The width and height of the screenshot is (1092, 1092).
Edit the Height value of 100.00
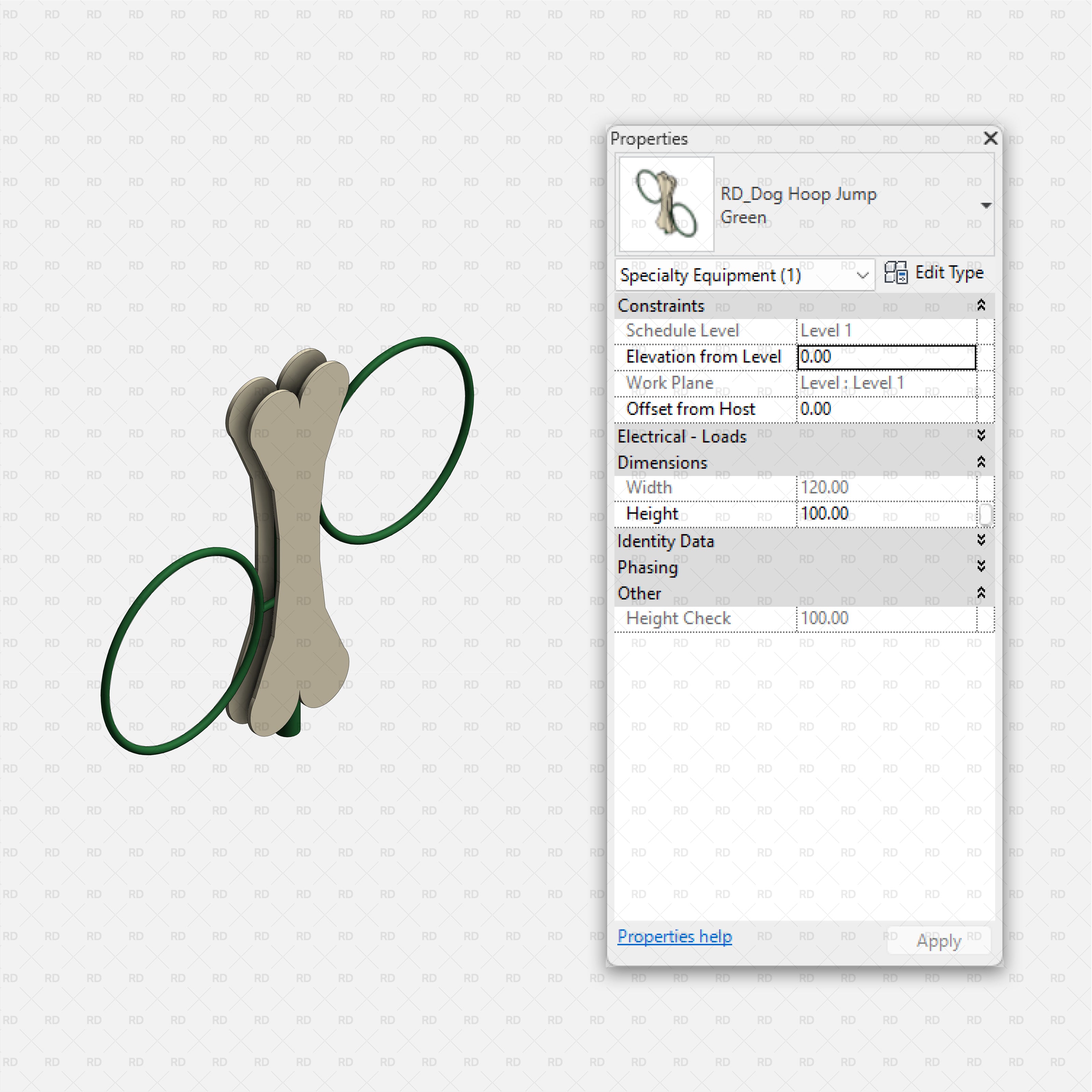pyautogui.click(x=882, y=513)
